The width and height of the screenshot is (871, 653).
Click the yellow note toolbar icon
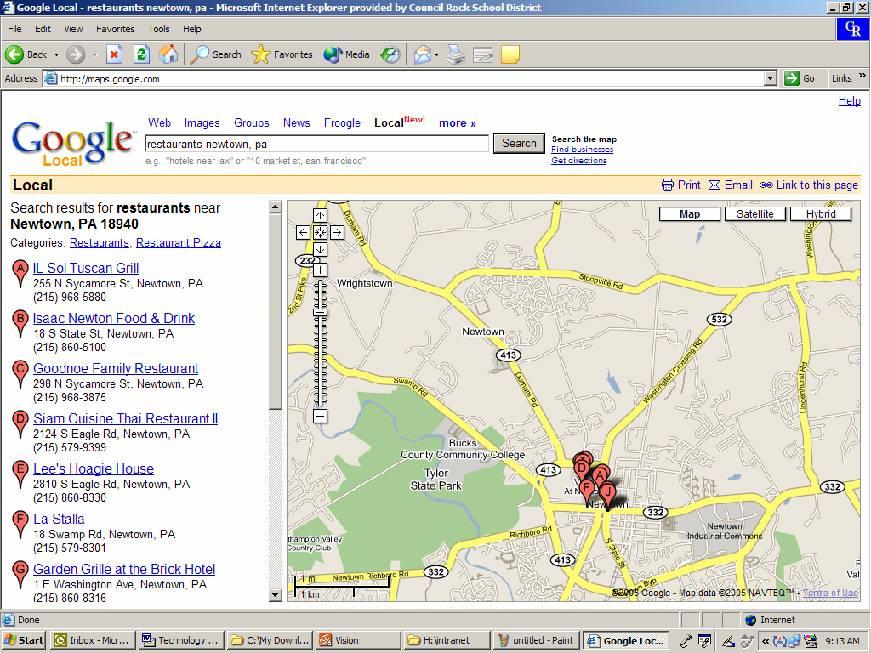(510, 54)
